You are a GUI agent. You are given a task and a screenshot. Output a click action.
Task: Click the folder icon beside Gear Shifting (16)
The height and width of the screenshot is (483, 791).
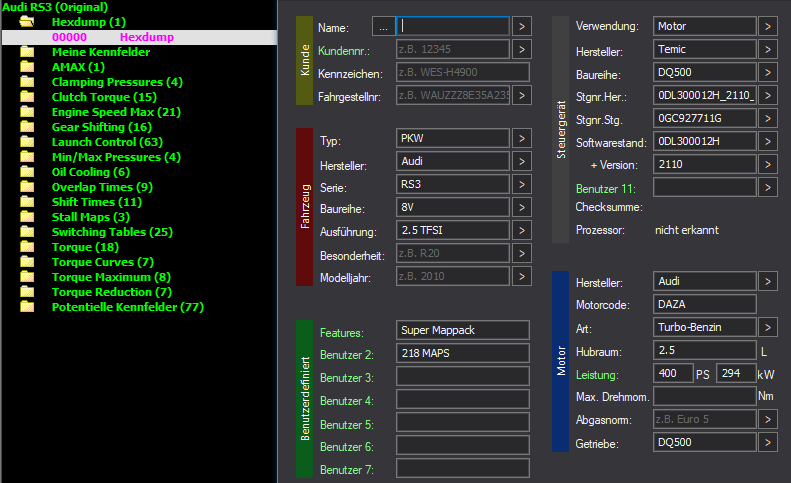click(x=27, y=127)
